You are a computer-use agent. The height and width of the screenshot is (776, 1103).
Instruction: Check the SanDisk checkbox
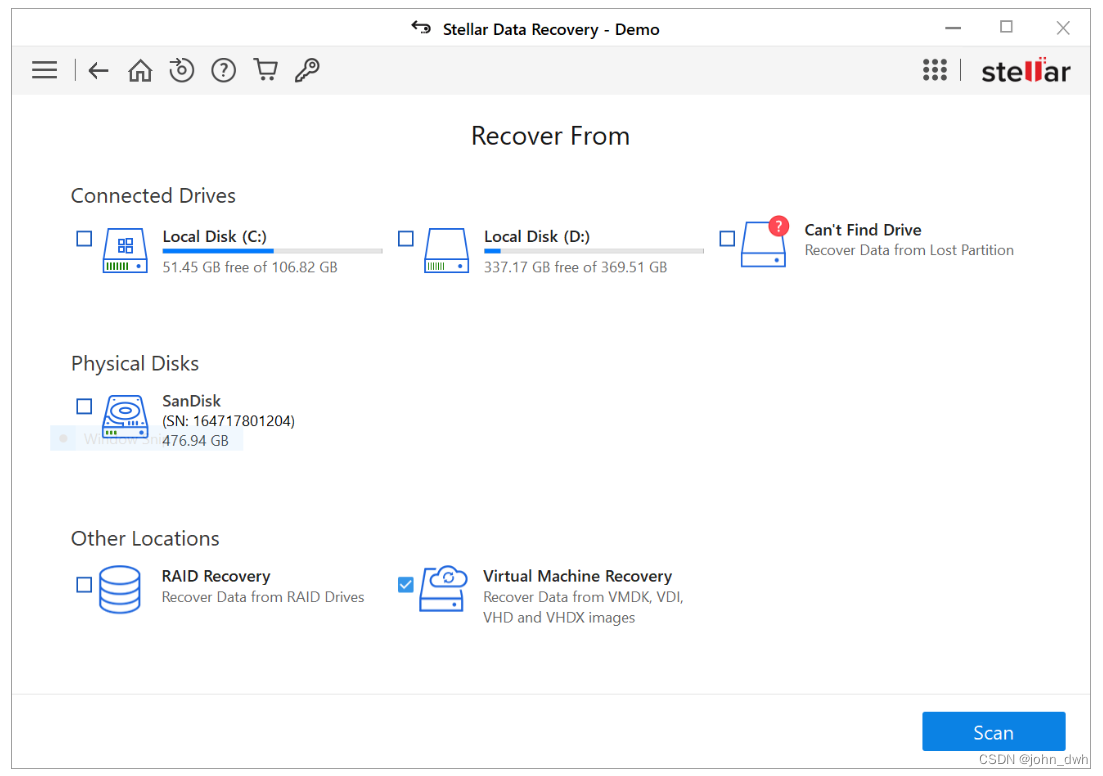point(84,406)
